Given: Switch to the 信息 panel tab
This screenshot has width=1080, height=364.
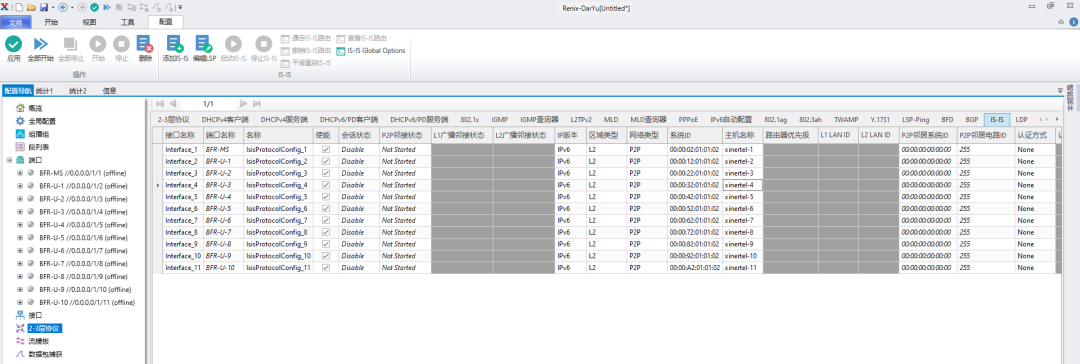Looking at the screenshot, I should (x=109, y=91).
